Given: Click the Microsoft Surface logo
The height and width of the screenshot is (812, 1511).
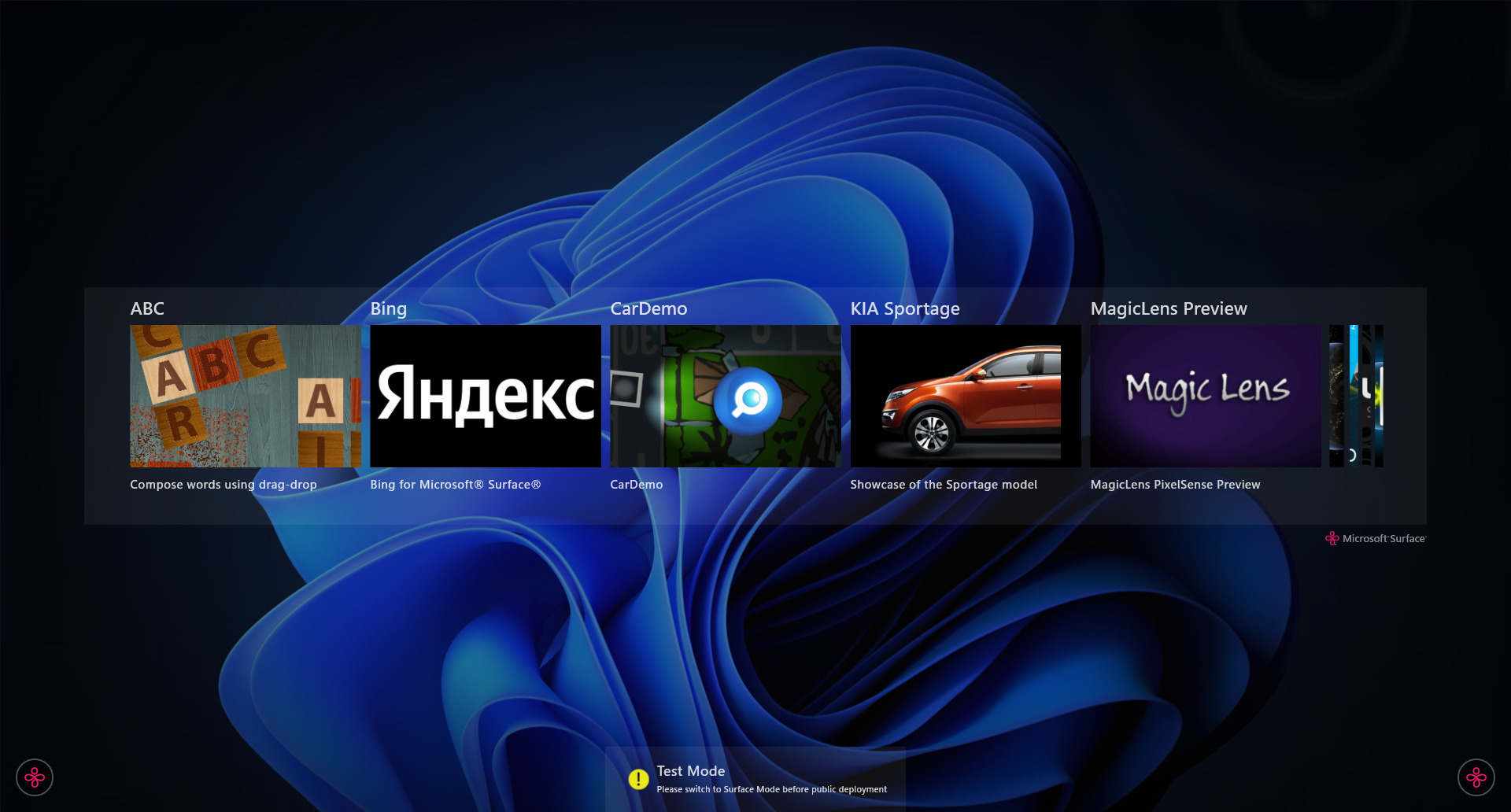Looking at the screenshot, I should [x=1376, y=538].
